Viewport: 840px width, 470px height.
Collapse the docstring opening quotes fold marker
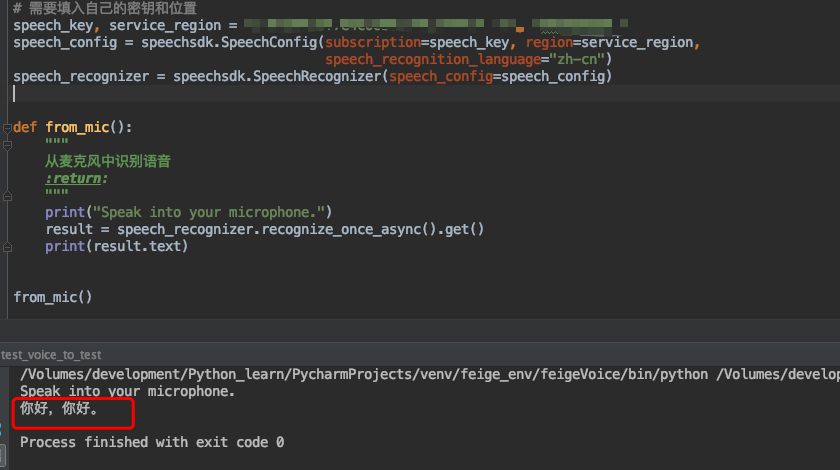(7, 145)
